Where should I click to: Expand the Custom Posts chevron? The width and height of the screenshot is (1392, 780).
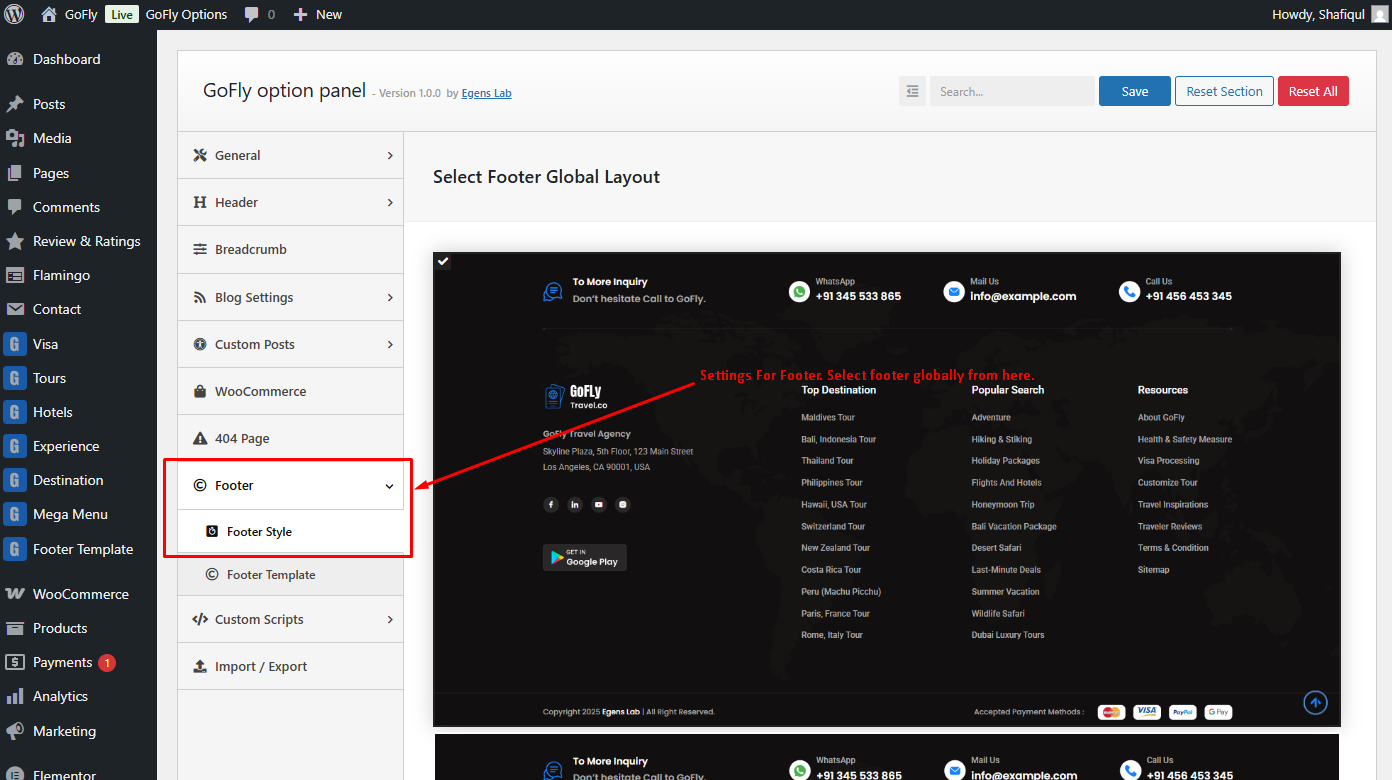[390, 344]
